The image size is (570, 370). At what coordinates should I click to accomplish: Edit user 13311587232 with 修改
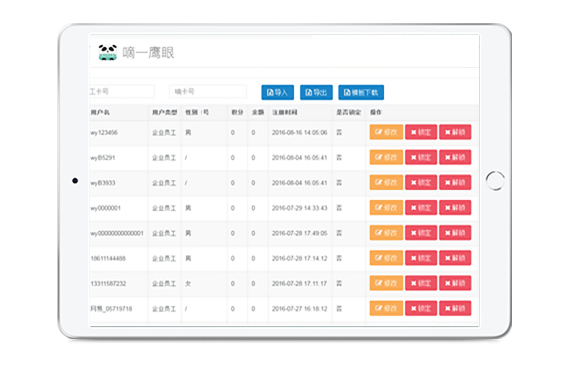pos(386,283)
